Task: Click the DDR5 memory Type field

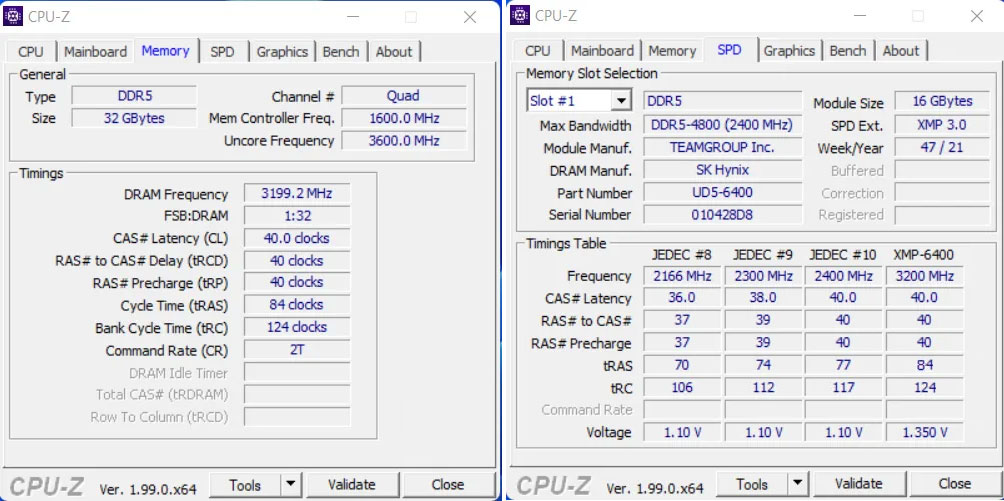Action: pyautogui.click(x=134, y=96)
